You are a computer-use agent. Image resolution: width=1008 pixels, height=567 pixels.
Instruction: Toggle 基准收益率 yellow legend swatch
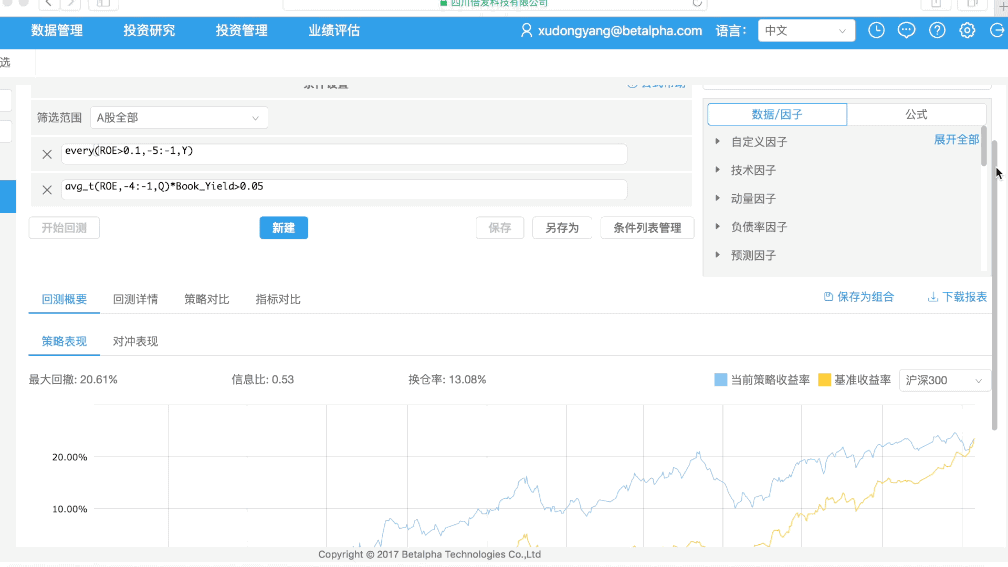coord(824,380)
